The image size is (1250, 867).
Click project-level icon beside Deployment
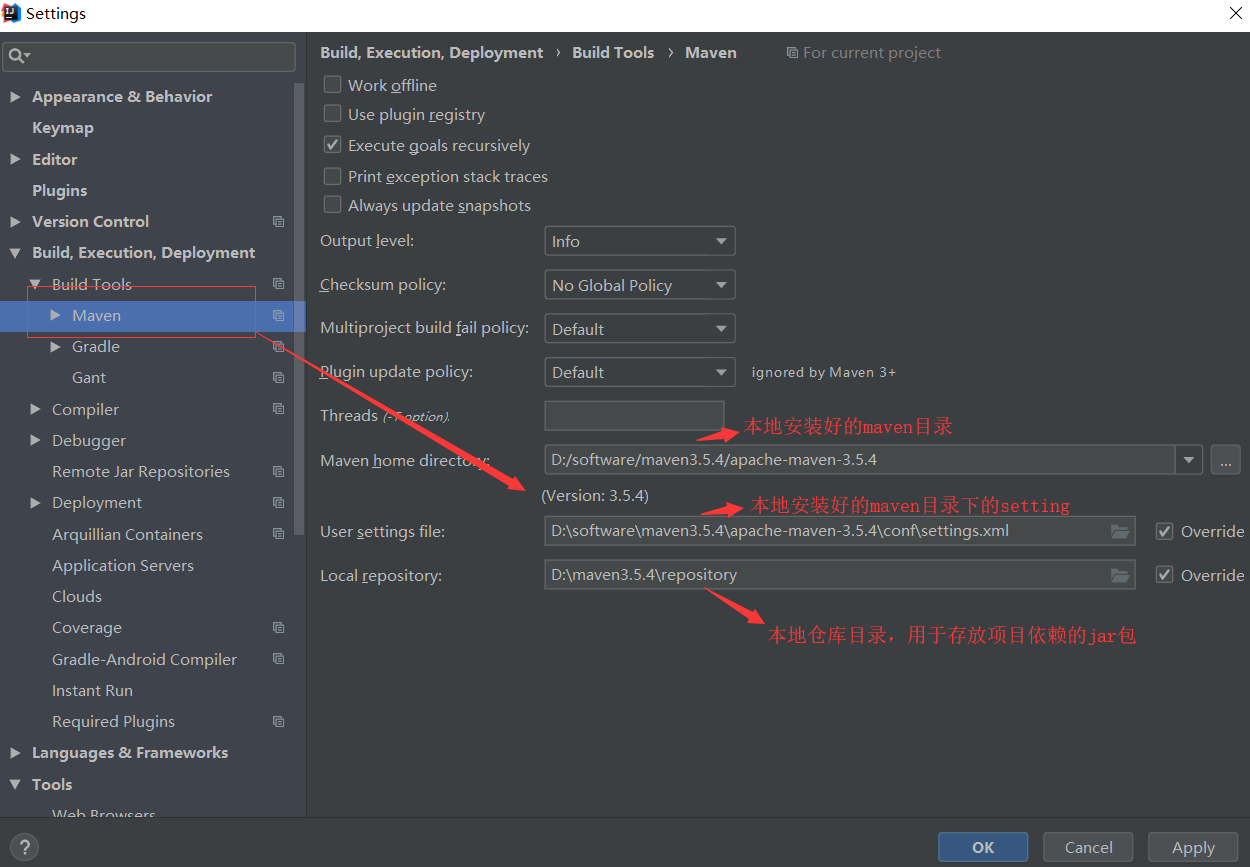[279, 503]
